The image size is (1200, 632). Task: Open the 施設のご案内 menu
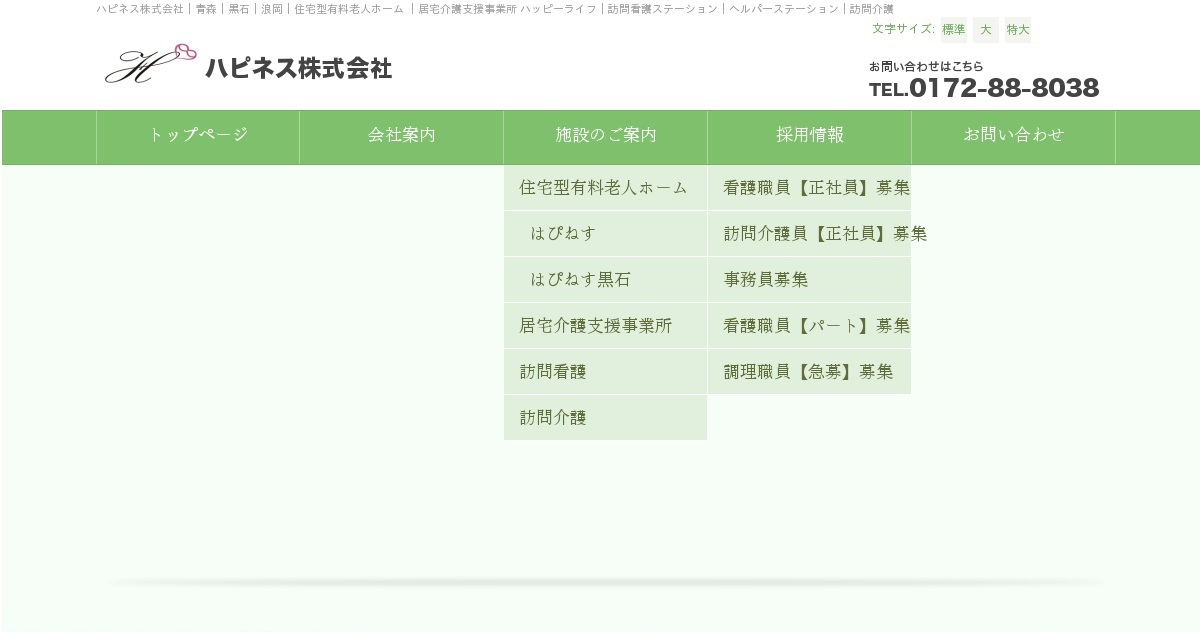coord(606,136)
